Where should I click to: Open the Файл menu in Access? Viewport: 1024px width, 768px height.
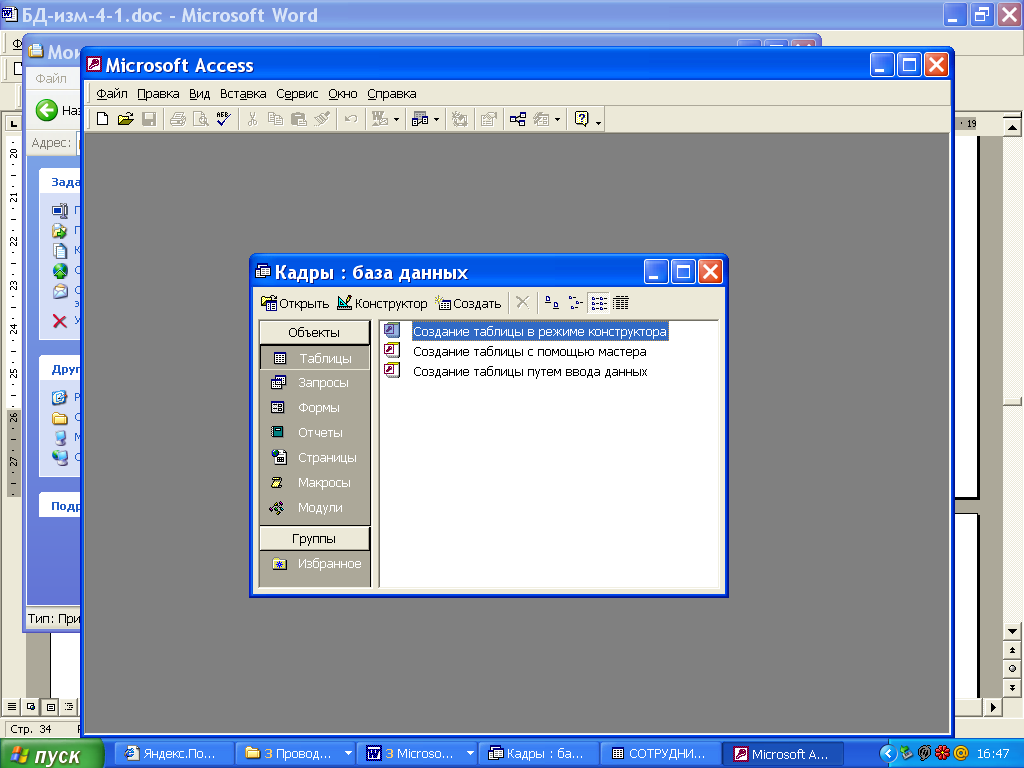112,93
